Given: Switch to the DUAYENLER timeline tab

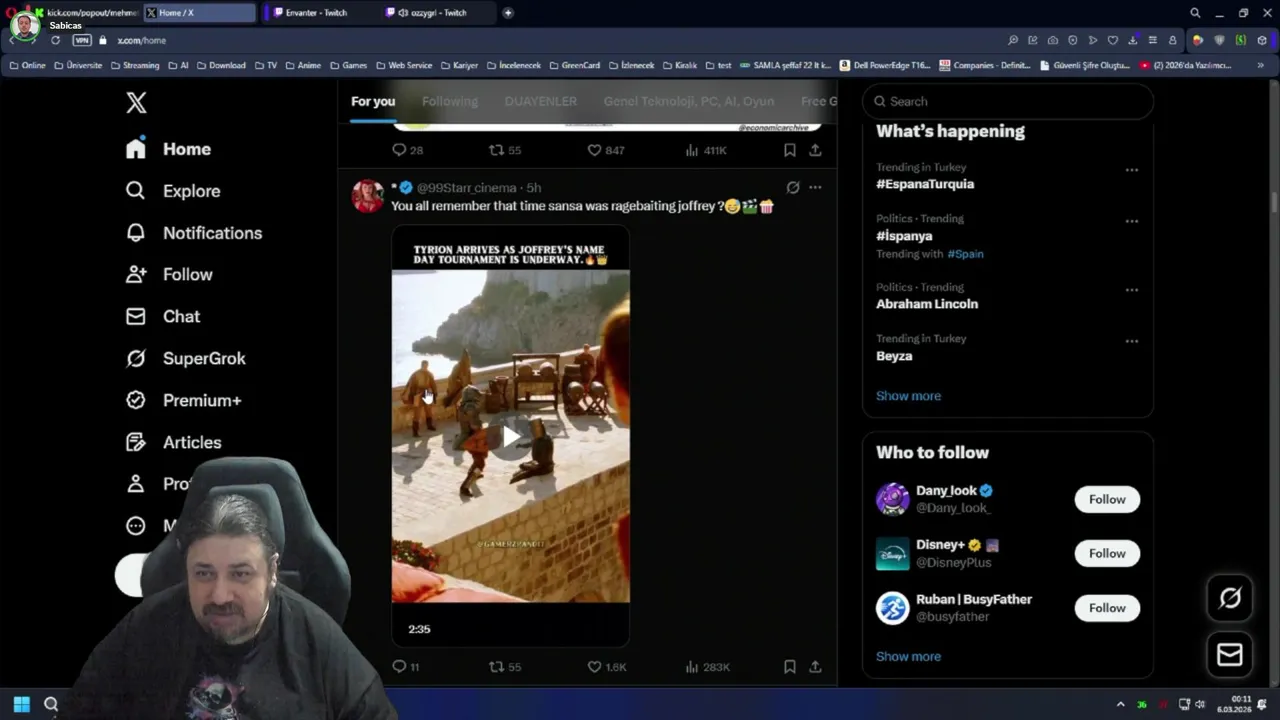Looking at the screenshot, I should click(541, 101).
